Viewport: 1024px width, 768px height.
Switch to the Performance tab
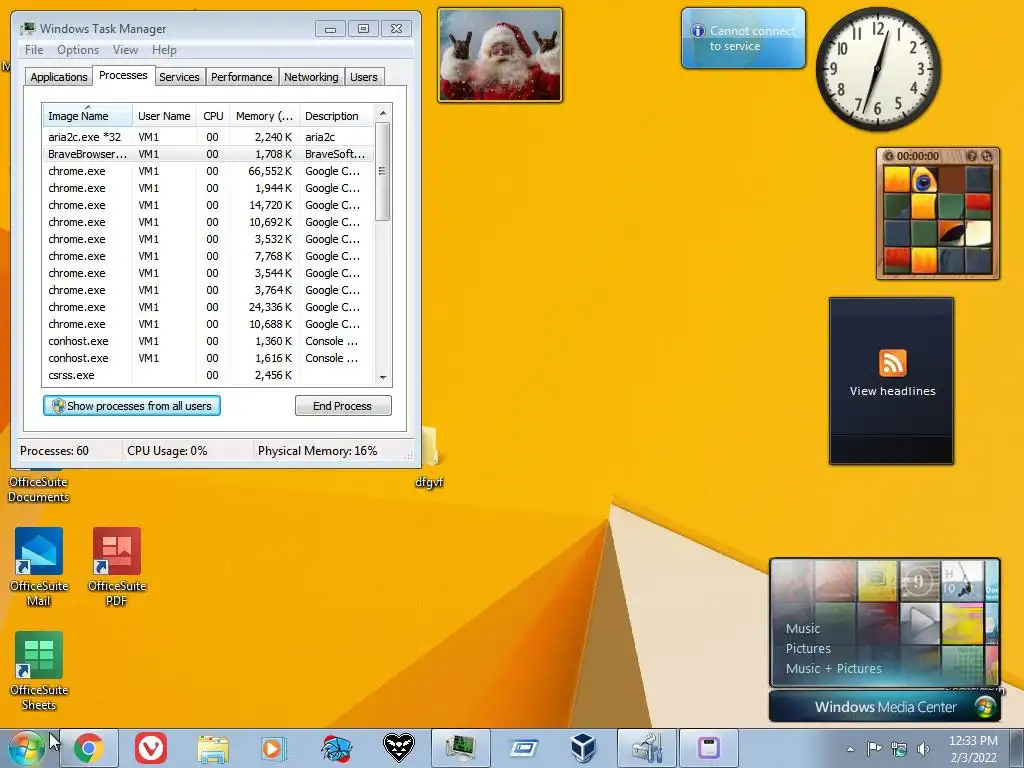point(241,76)
